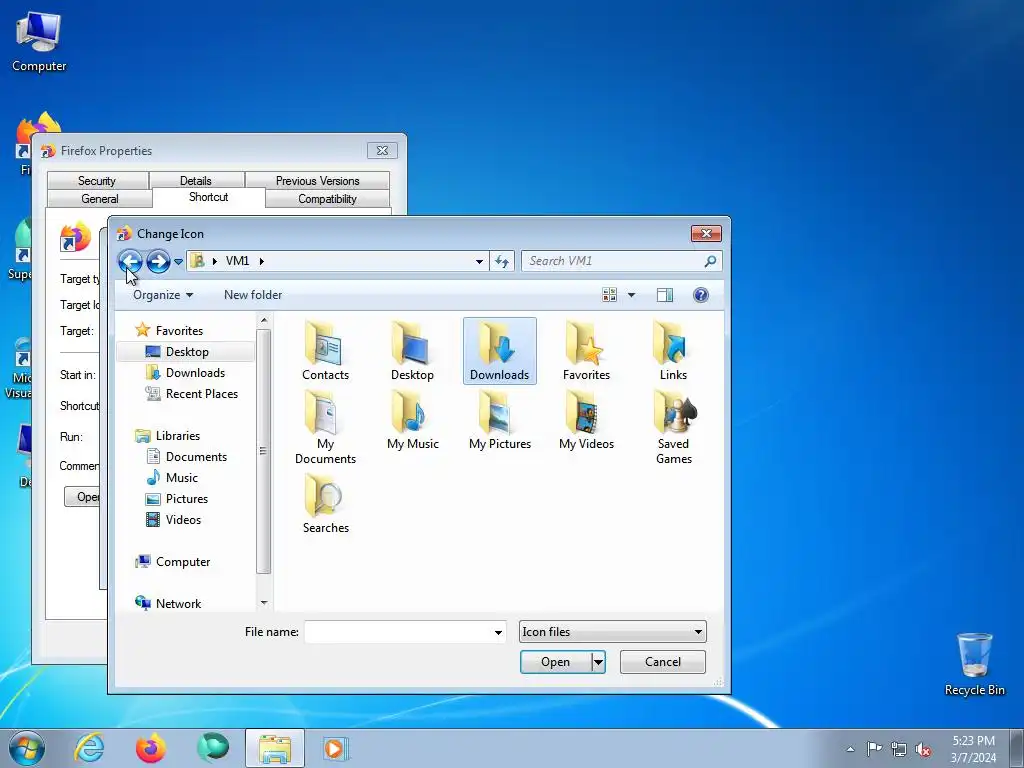
Task: Click the Computer desktop icon
Action: pyautogui.click(x=39, y=42)
